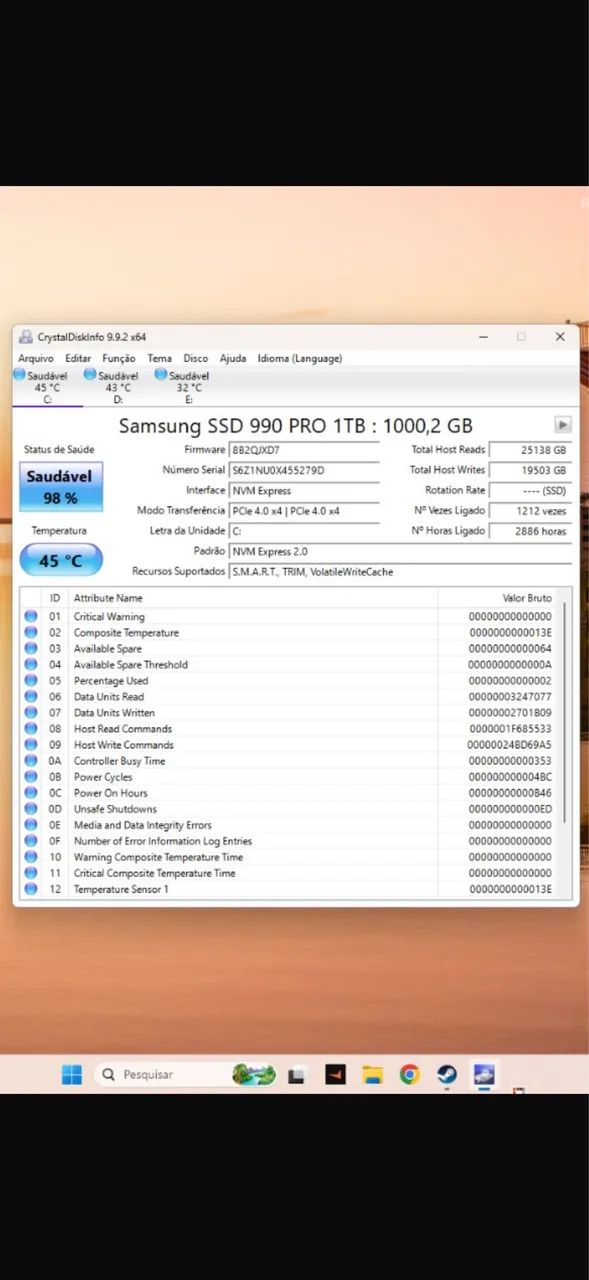Open Steam from the taskbar
The height and width of the screenshot is (1280, 589).
[447, 1075]
